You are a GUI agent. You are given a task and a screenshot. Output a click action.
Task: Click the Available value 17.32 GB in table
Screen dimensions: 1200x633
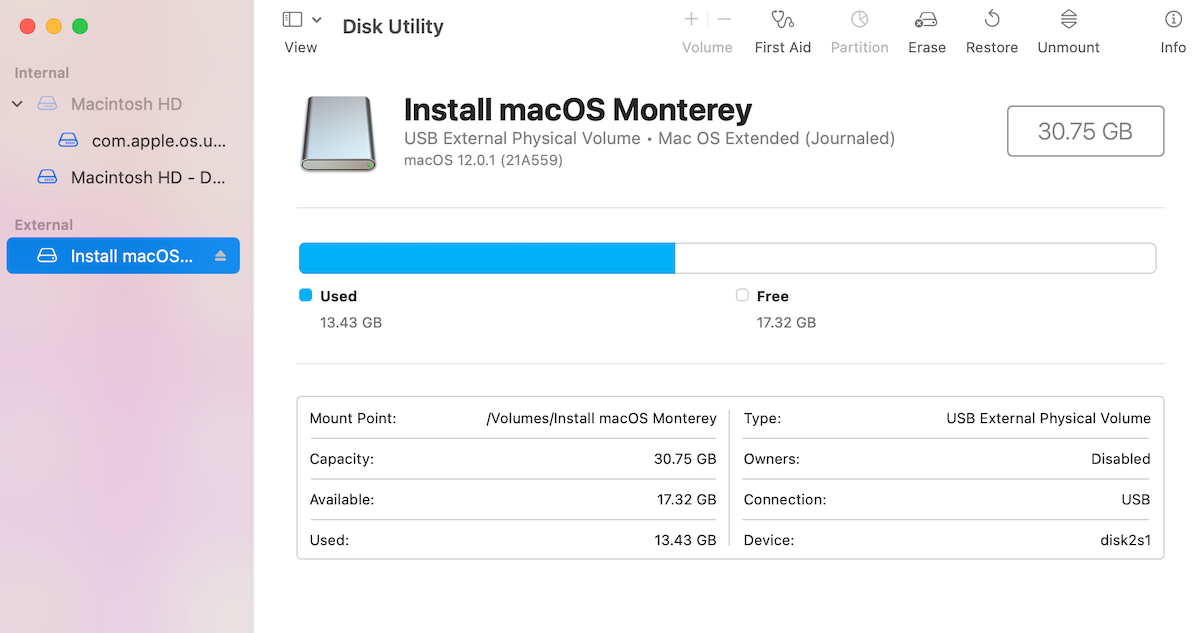coord(685,499)
